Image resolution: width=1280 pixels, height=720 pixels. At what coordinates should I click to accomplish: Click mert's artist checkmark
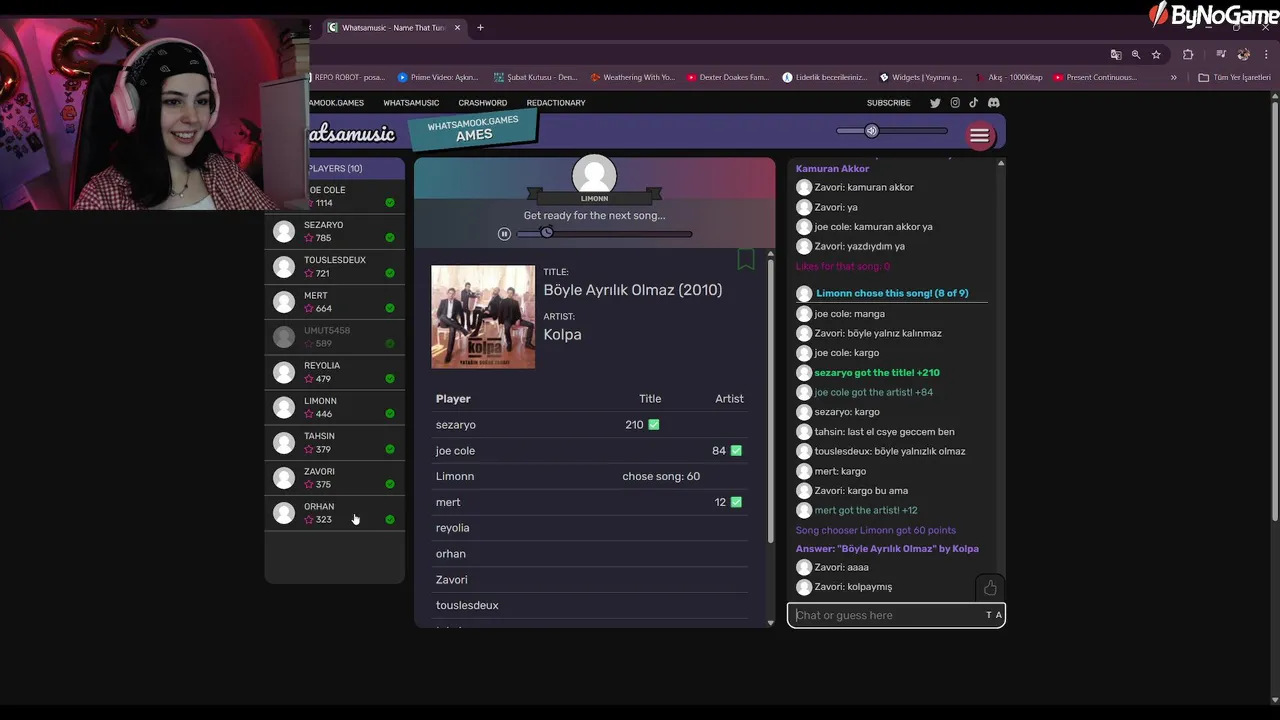coord(736,502)
